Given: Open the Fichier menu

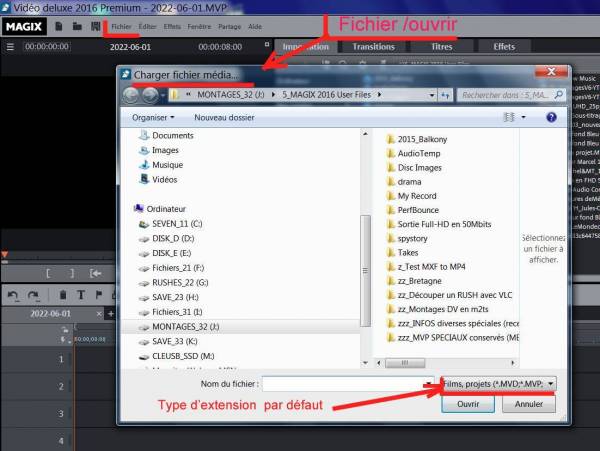Looking at the screenshot, I should click(121, 24).
